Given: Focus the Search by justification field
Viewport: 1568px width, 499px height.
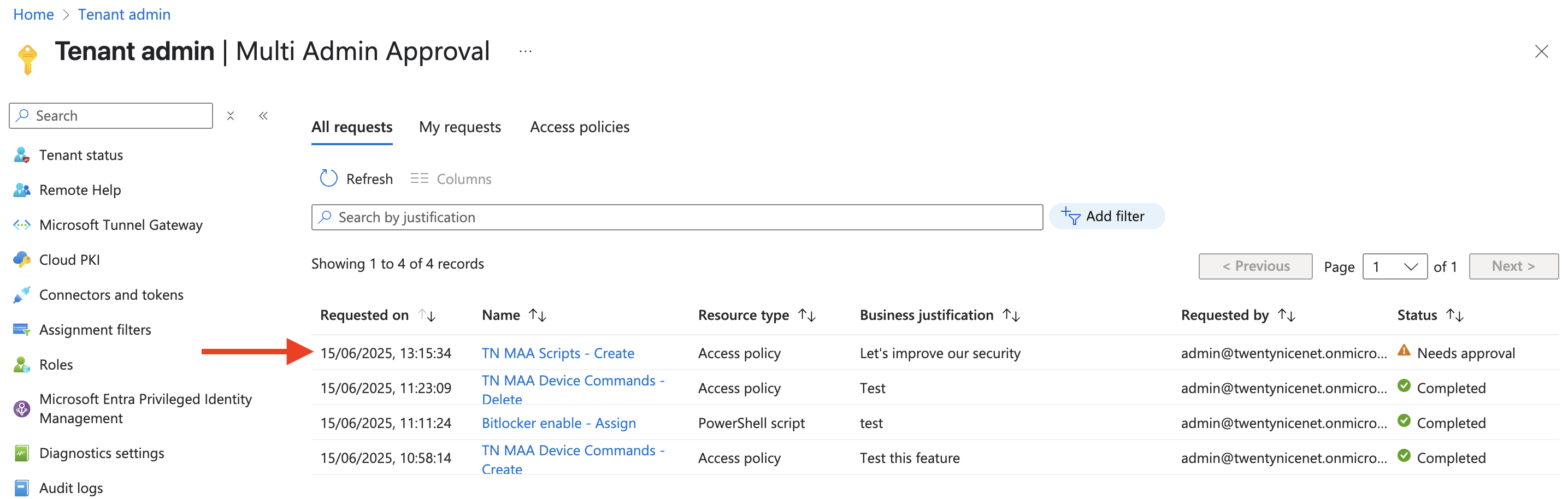Looking at the screenshot, I should point(677,217).
